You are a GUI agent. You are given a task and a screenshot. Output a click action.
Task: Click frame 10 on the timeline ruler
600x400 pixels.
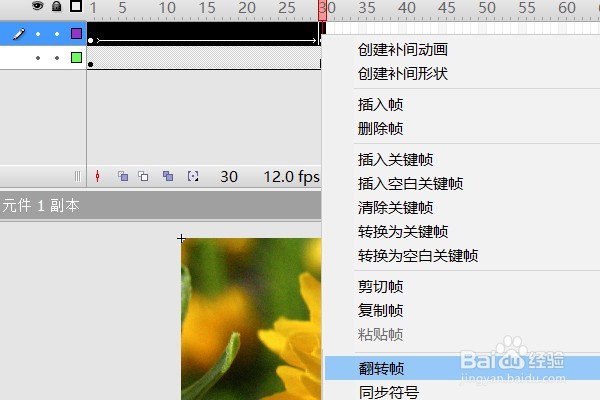tap(167, 8)
